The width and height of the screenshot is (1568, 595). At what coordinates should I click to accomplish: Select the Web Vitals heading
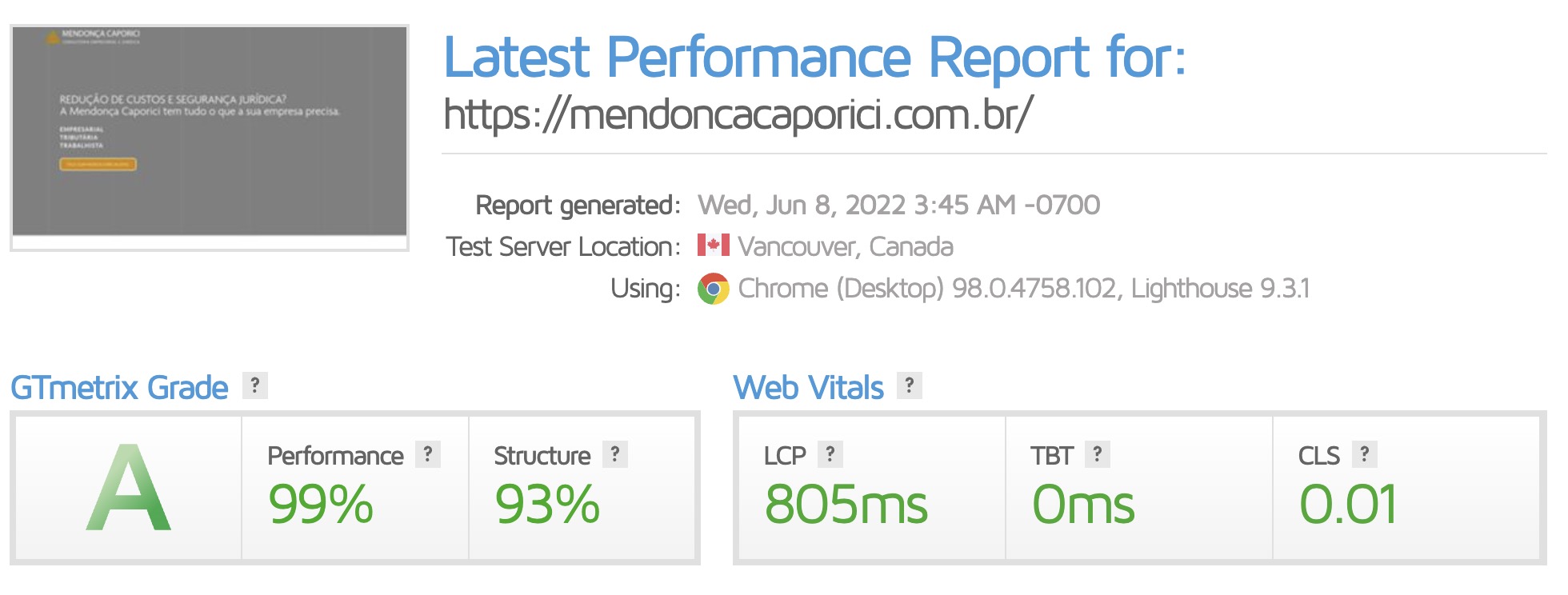click(x=809, y=388)
